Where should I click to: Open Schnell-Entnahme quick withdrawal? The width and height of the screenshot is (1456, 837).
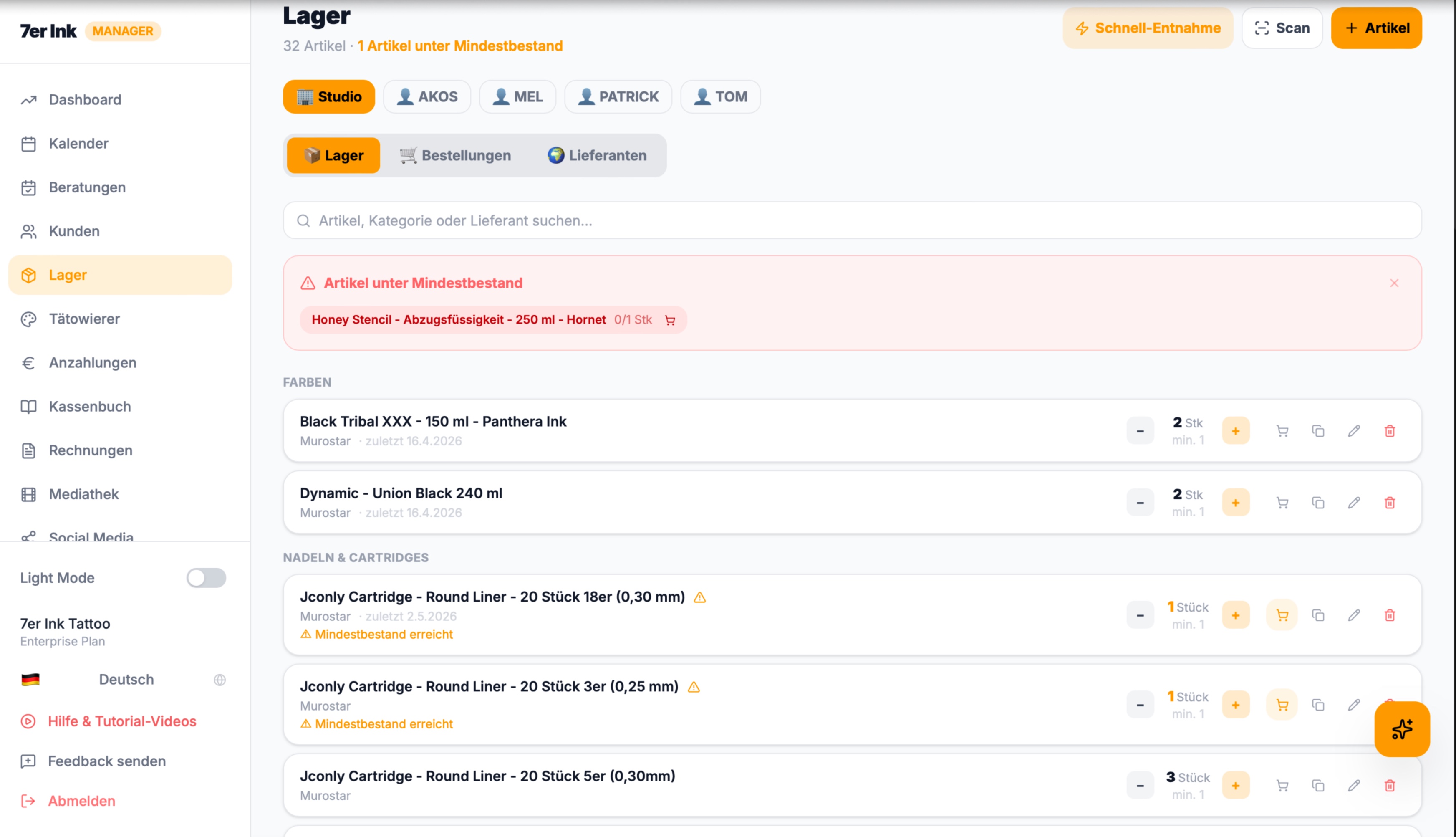coord(1148,28)
